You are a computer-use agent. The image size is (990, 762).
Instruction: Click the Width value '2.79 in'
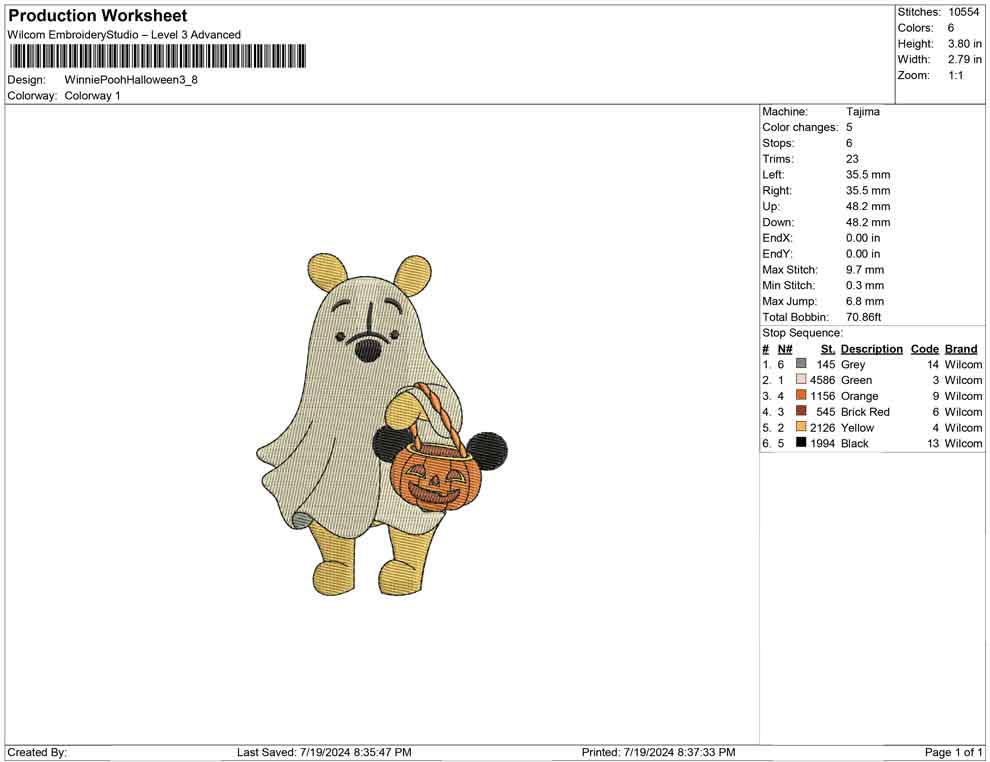(964, 59)
